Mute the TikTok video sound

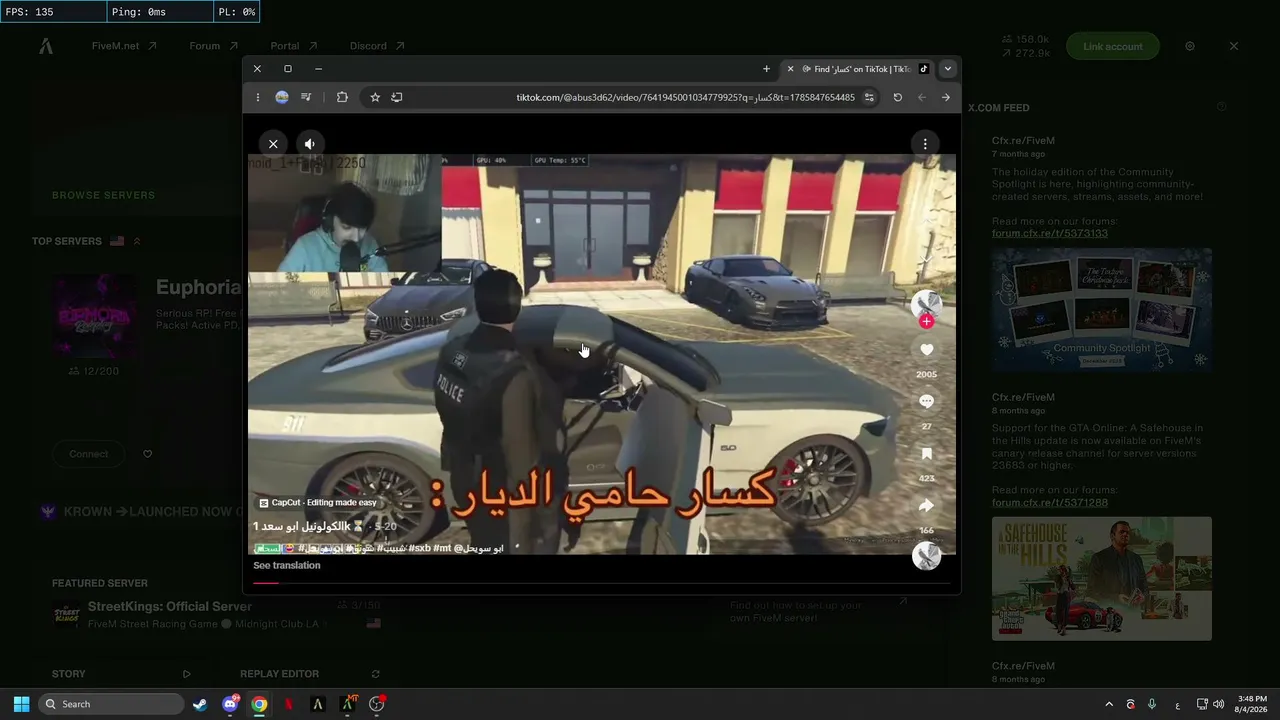pyautogui.click(x=310, y=144)
